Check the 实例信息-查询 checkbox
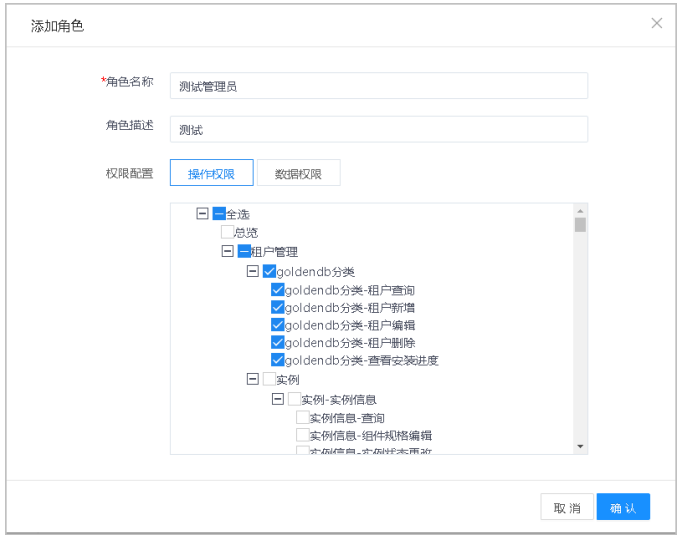The width and height of the screenshot is (680, 540). (303, 417)
